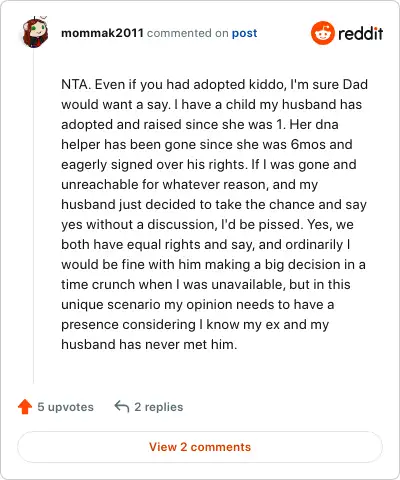
Task: Click the line starting "eagerly signed over"
Action: (209, 165)
